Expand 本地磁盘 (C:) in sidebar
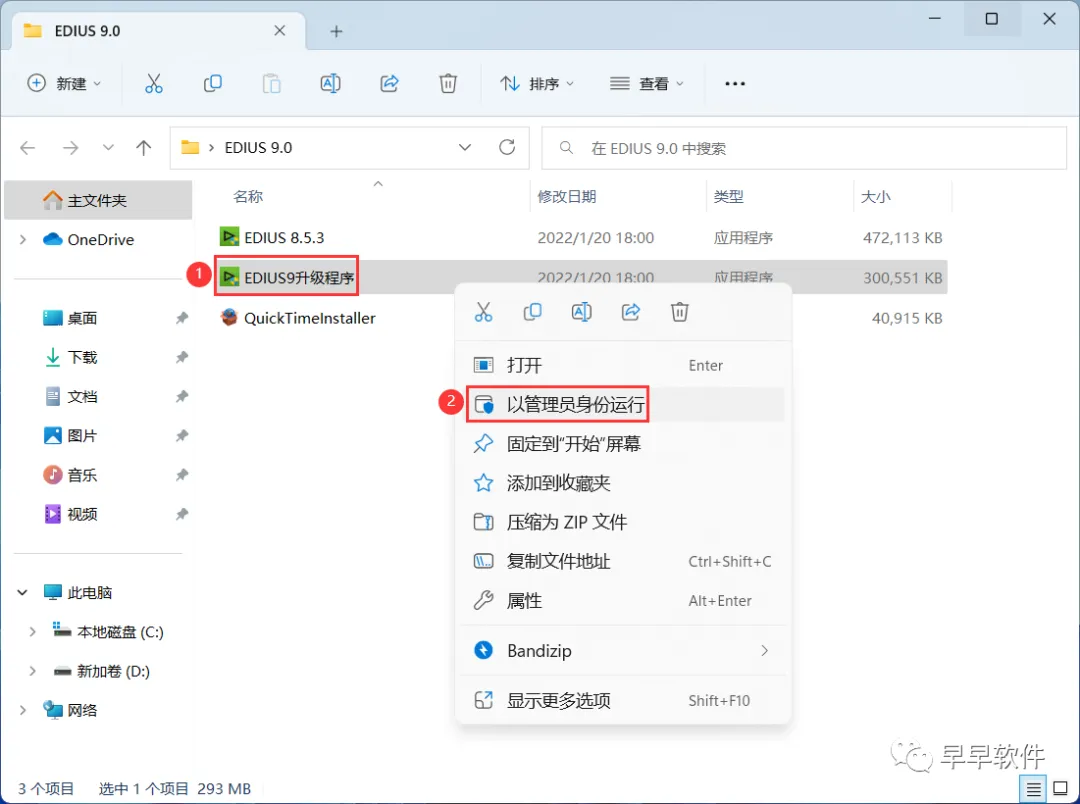The width and height of the screenshot is (1080, 804). (32, 632)
